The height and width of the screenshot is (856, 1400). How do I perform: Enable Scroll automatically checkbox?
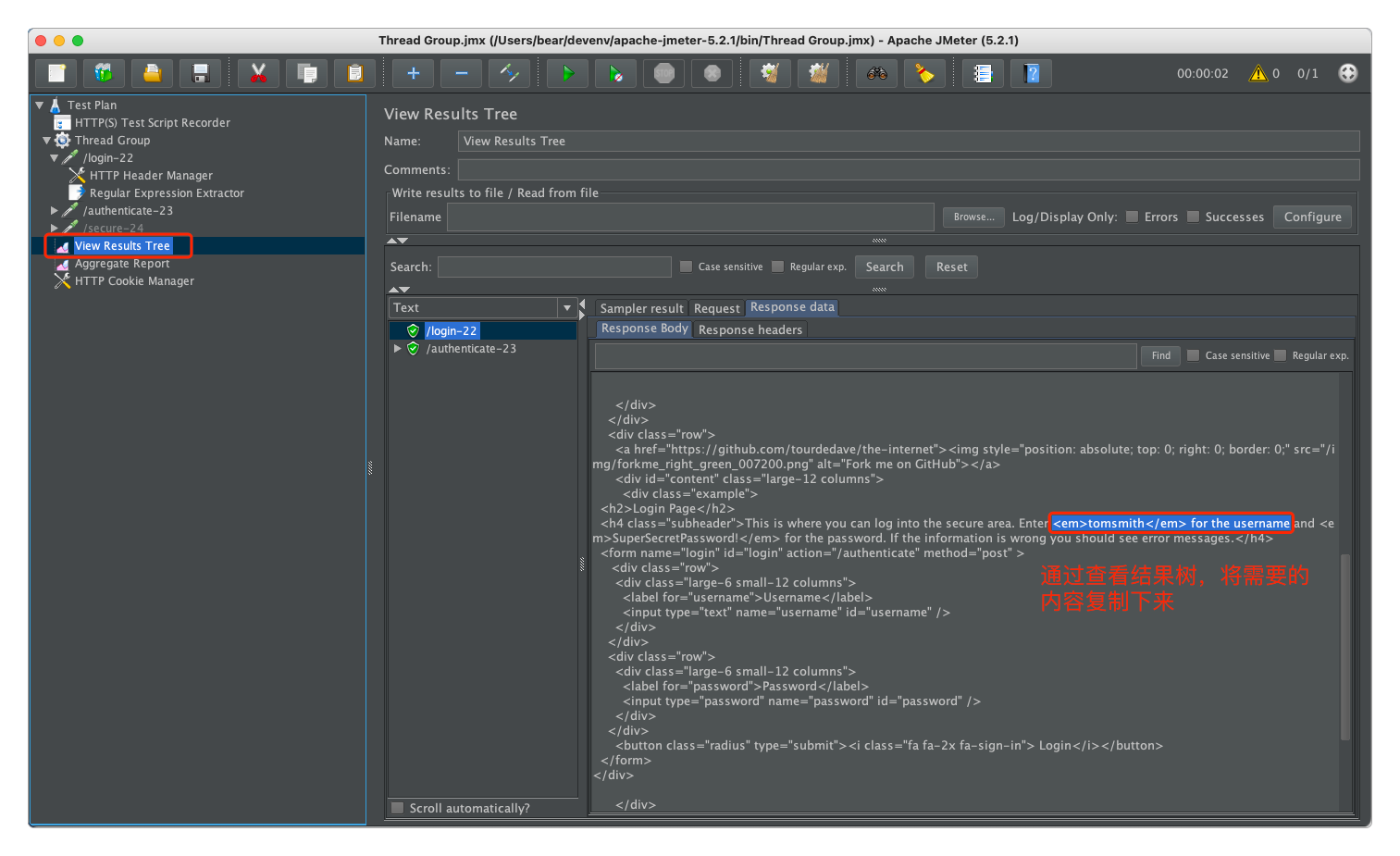(397, 808)
